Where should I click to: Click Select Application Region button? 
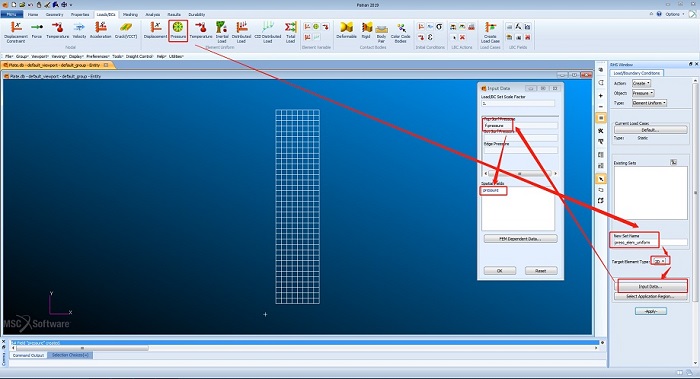pyautogui.click(x=650, y=296)
